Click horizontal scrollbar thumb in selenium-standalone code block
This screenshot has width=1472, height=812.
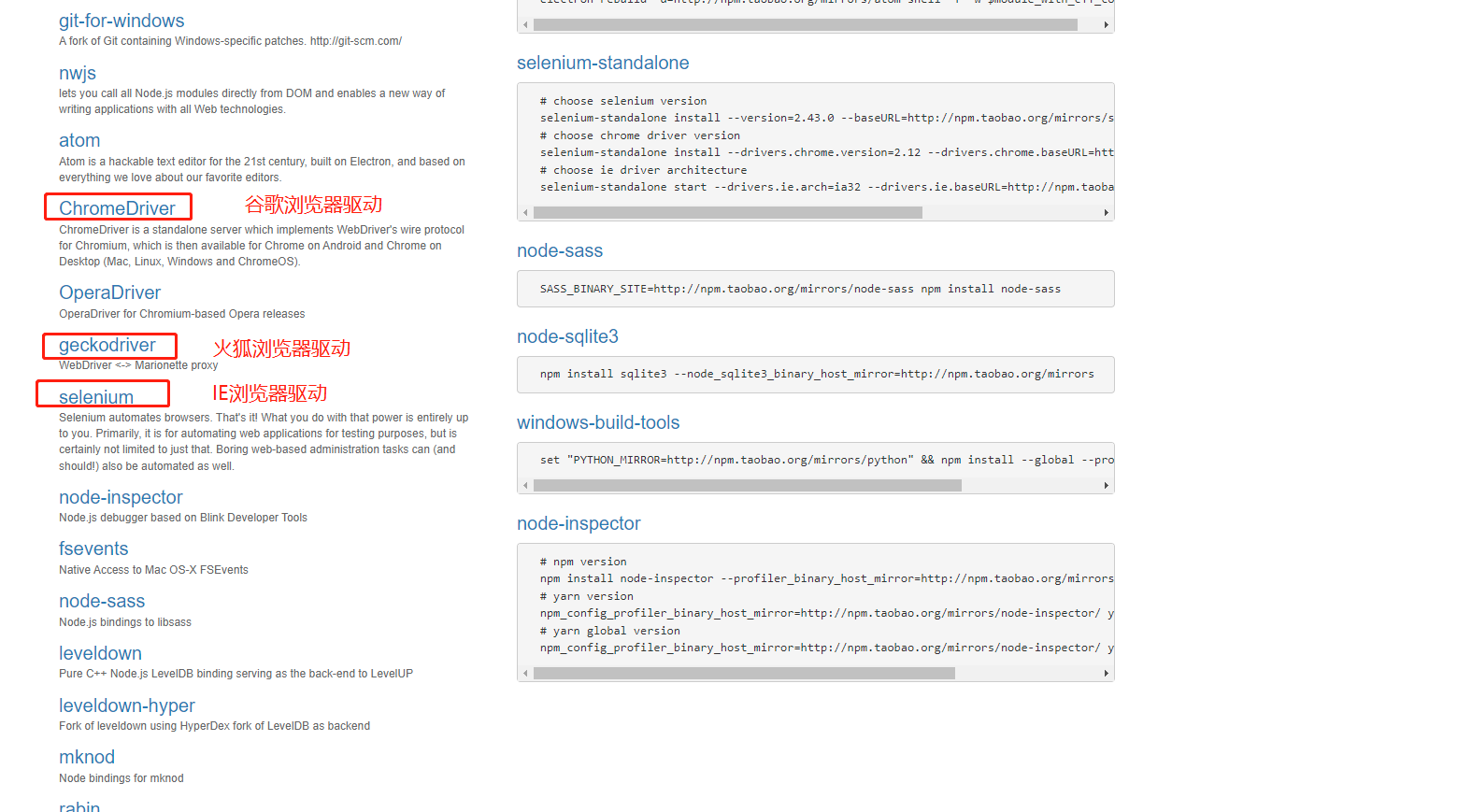[x=728, y=213]
